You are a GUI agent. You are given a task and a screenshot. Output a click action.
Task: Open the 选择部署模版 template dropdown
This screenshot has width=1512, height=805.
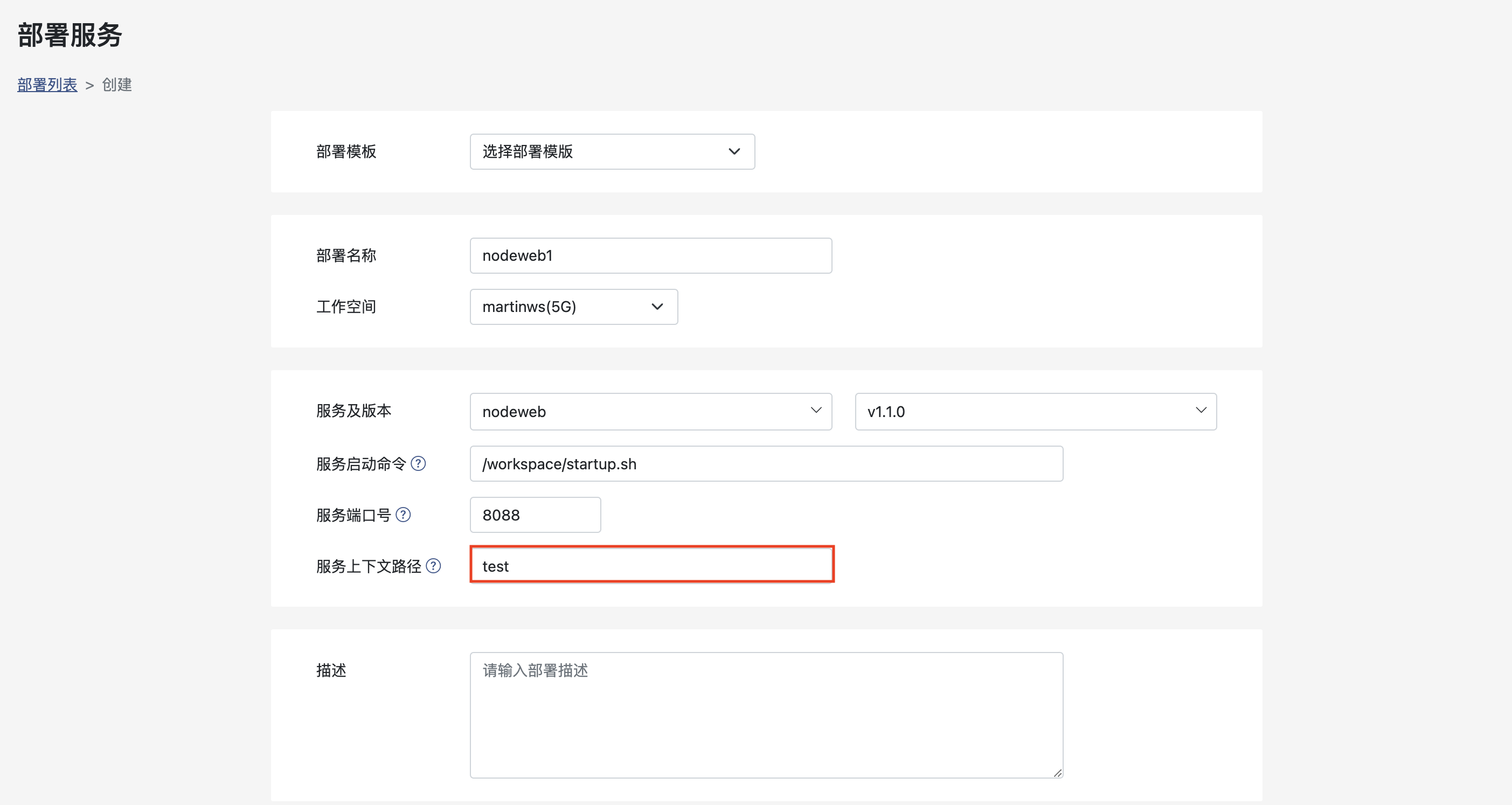click(x=612, y=151)
